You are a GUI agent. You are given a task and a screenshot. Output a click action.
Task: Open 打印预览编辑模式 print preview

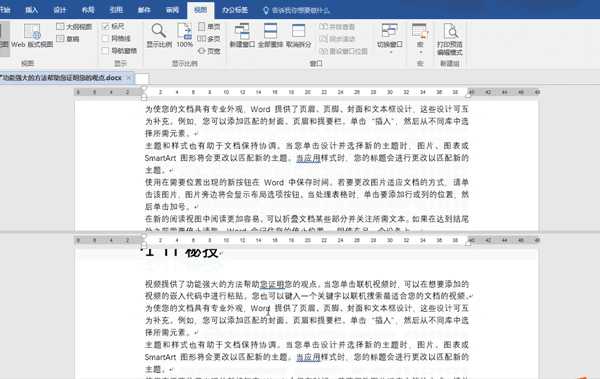coord(450,39)
